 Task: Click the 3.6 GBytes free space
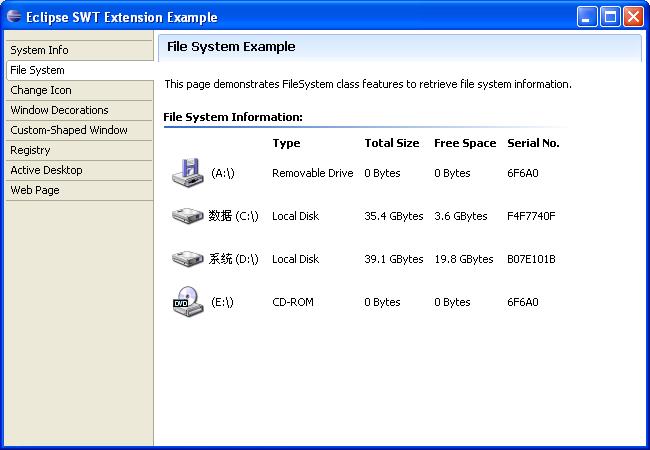pyautogui.click(x=461, y=216)
